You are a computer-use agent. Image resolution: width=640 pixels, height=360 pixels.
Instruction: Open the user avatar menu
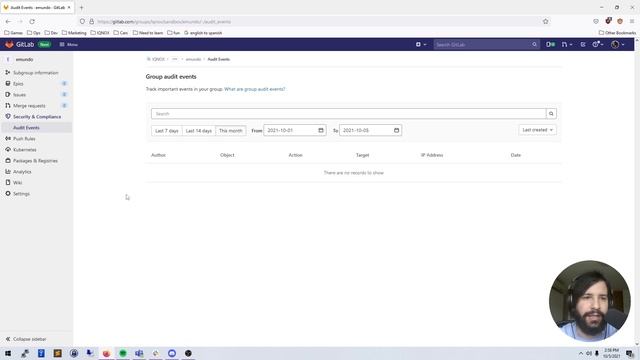(x=618, y=44)
